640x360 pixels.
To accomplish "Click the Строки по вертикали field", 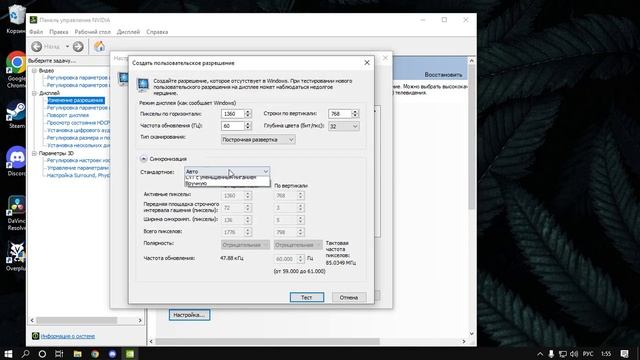I will [340, 114].
